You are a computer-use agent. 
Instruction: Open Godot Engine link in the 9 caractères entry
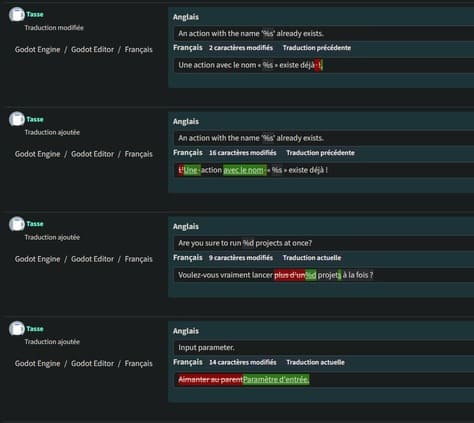tap(37, 259)
